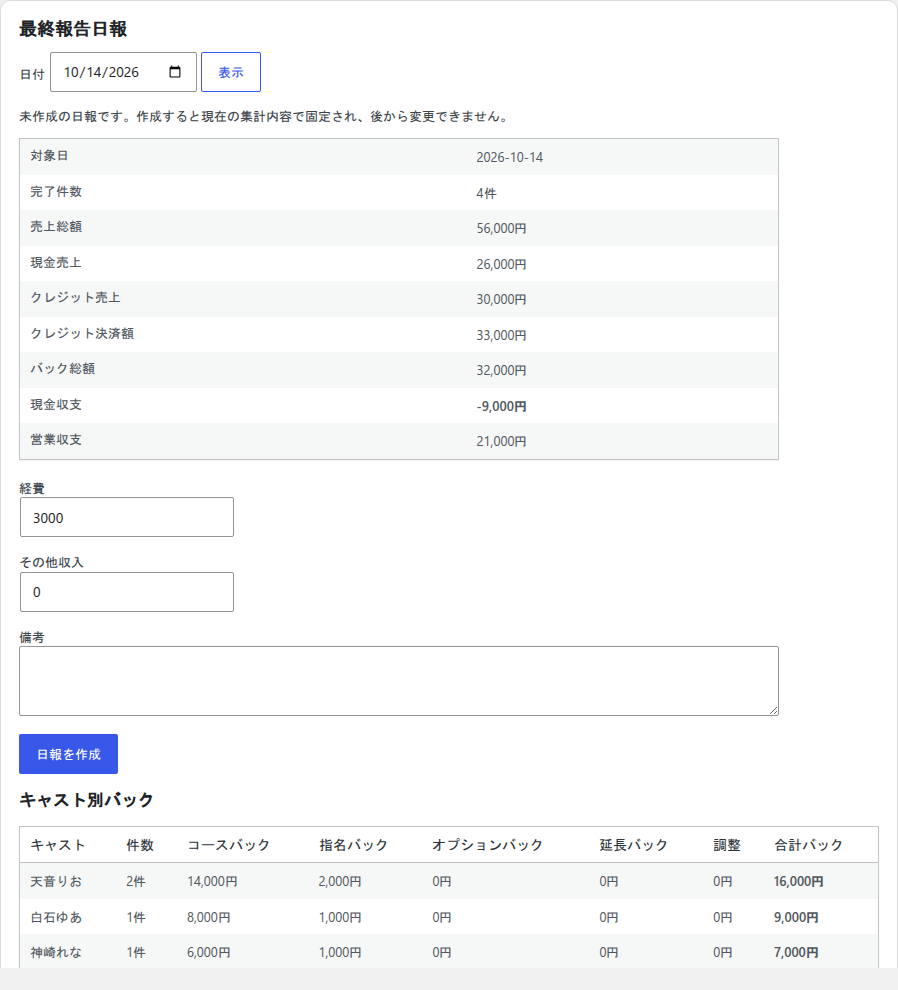The width and height of the screenshot is (898, 990).
Task: Select 神崎れな's total 7,000円
Action: pyautogui.click(x=796, y=952)
